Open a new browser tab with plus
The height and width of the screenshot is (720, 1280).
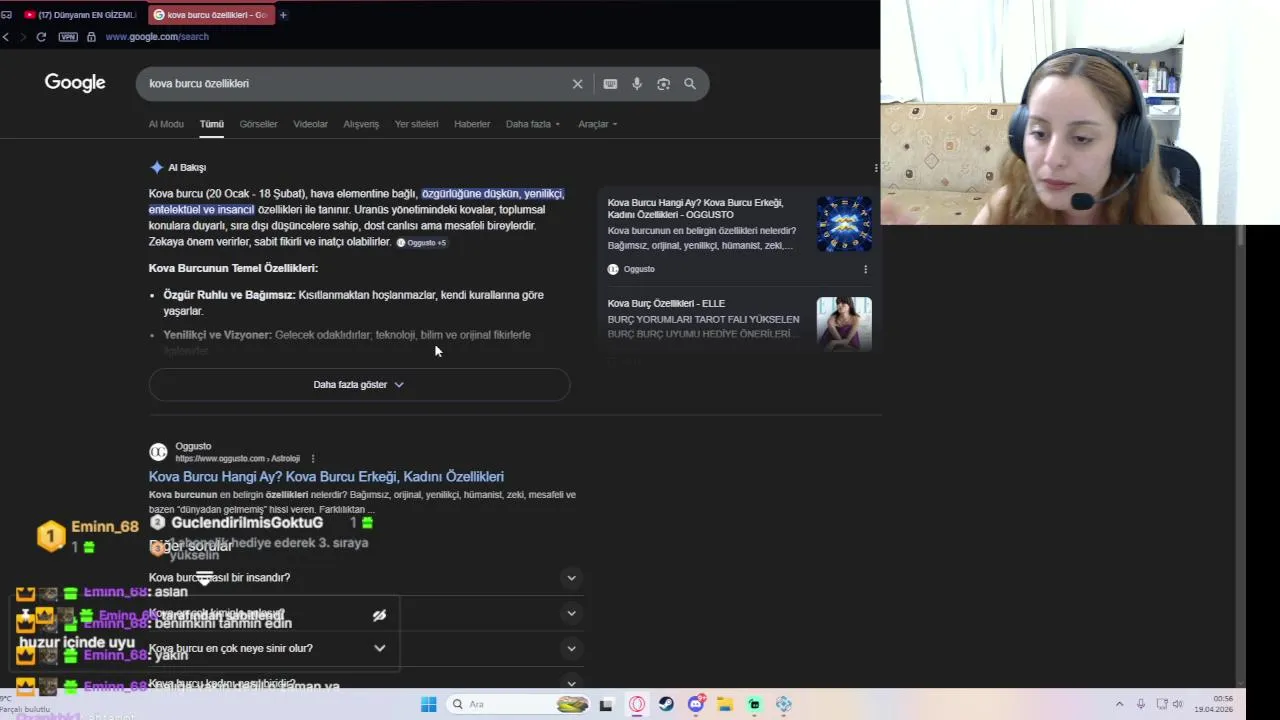[x=283, y=15]
